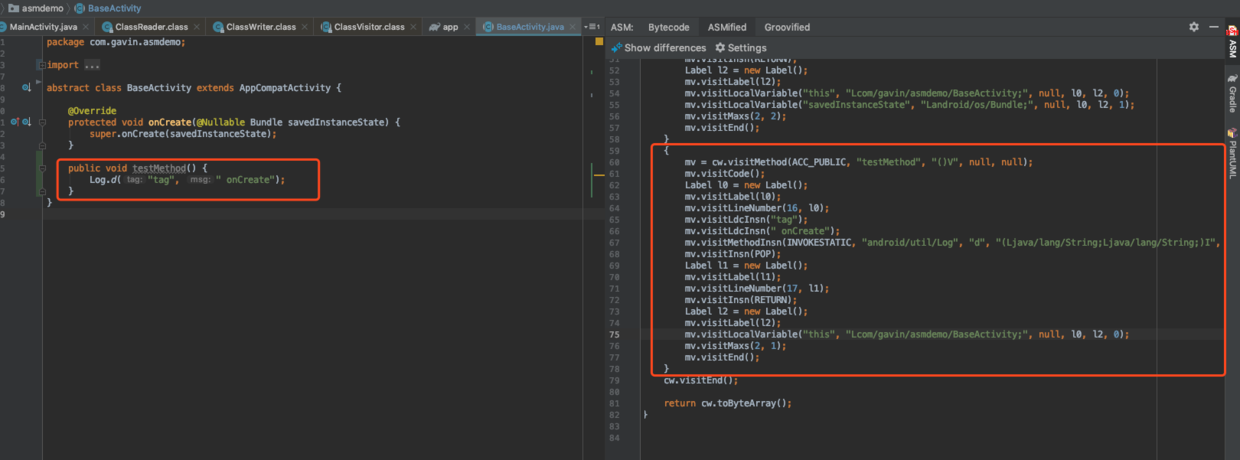Click the mv.visitInsn(POP) line

(x=732, y=253)
